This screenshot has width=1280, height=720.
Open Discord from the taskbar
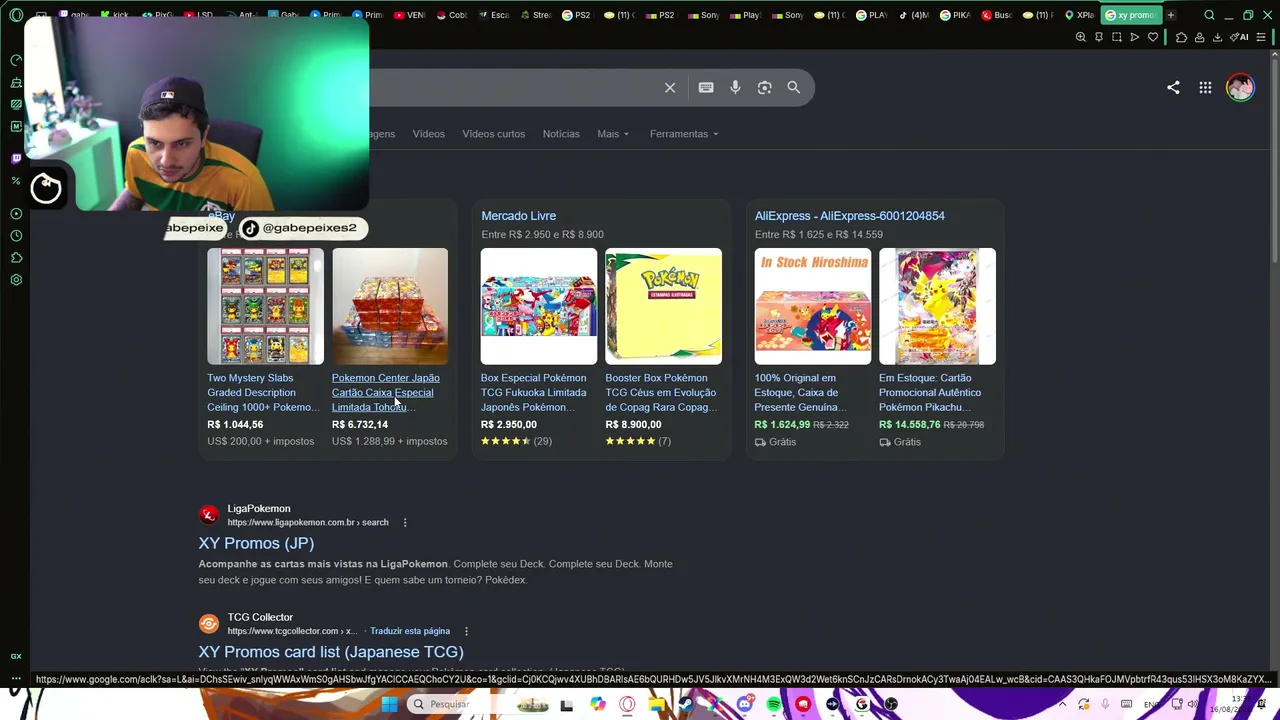pyautogui.click(x=744, y=704)
